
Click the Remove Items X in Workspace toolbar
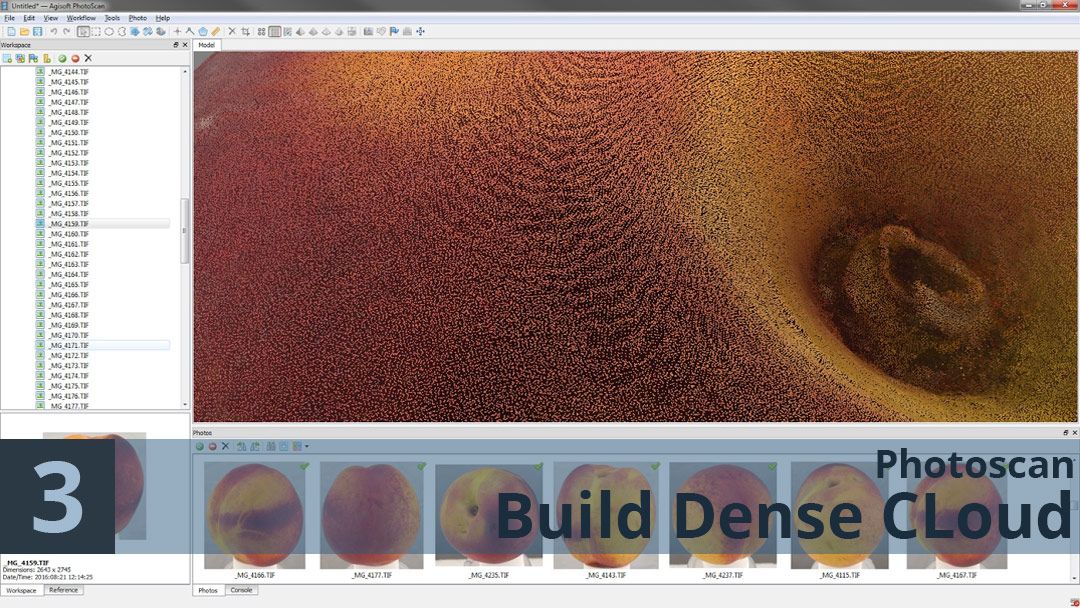point(88,59)
